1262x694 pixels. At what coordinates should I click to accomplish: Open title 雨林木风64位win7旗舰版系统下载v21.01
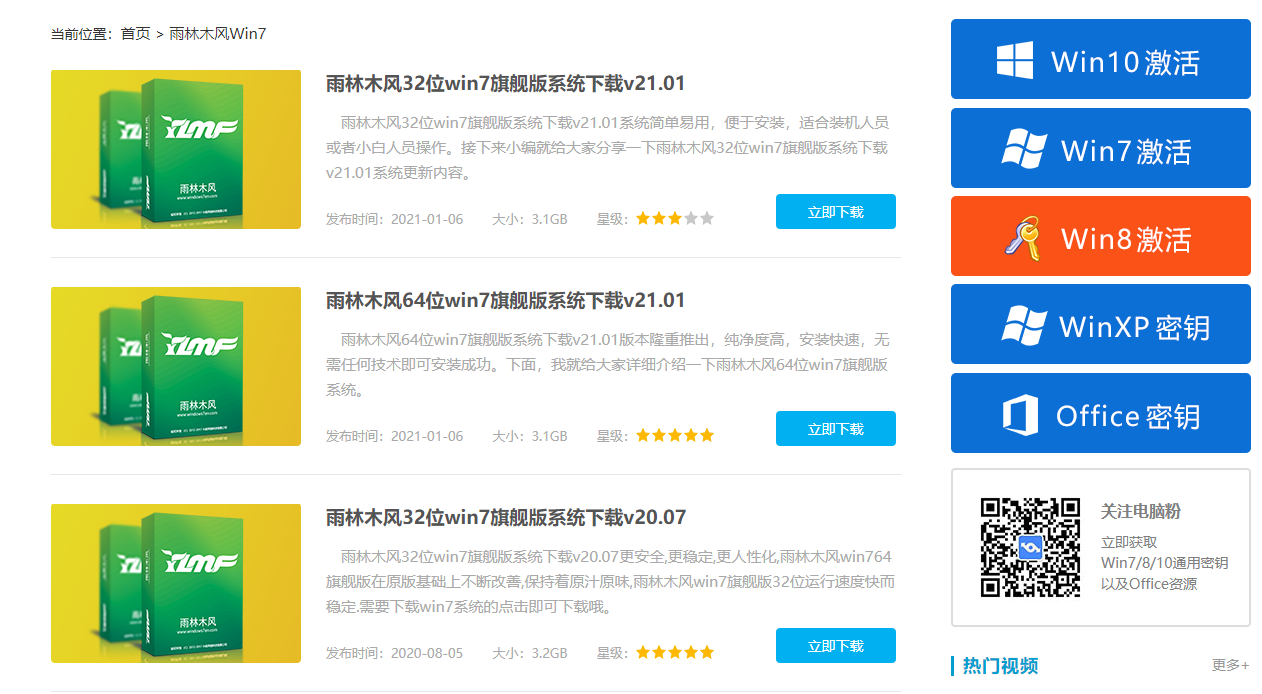coord(505,300)
